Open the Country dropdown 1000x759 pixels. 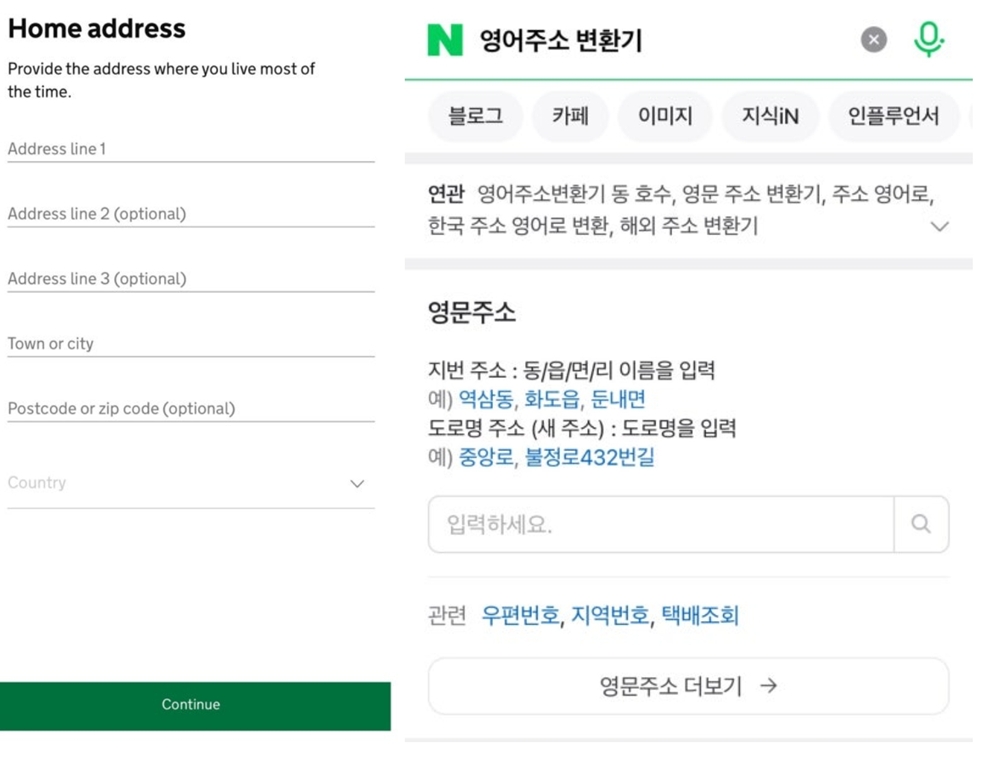tap(191, 483)
